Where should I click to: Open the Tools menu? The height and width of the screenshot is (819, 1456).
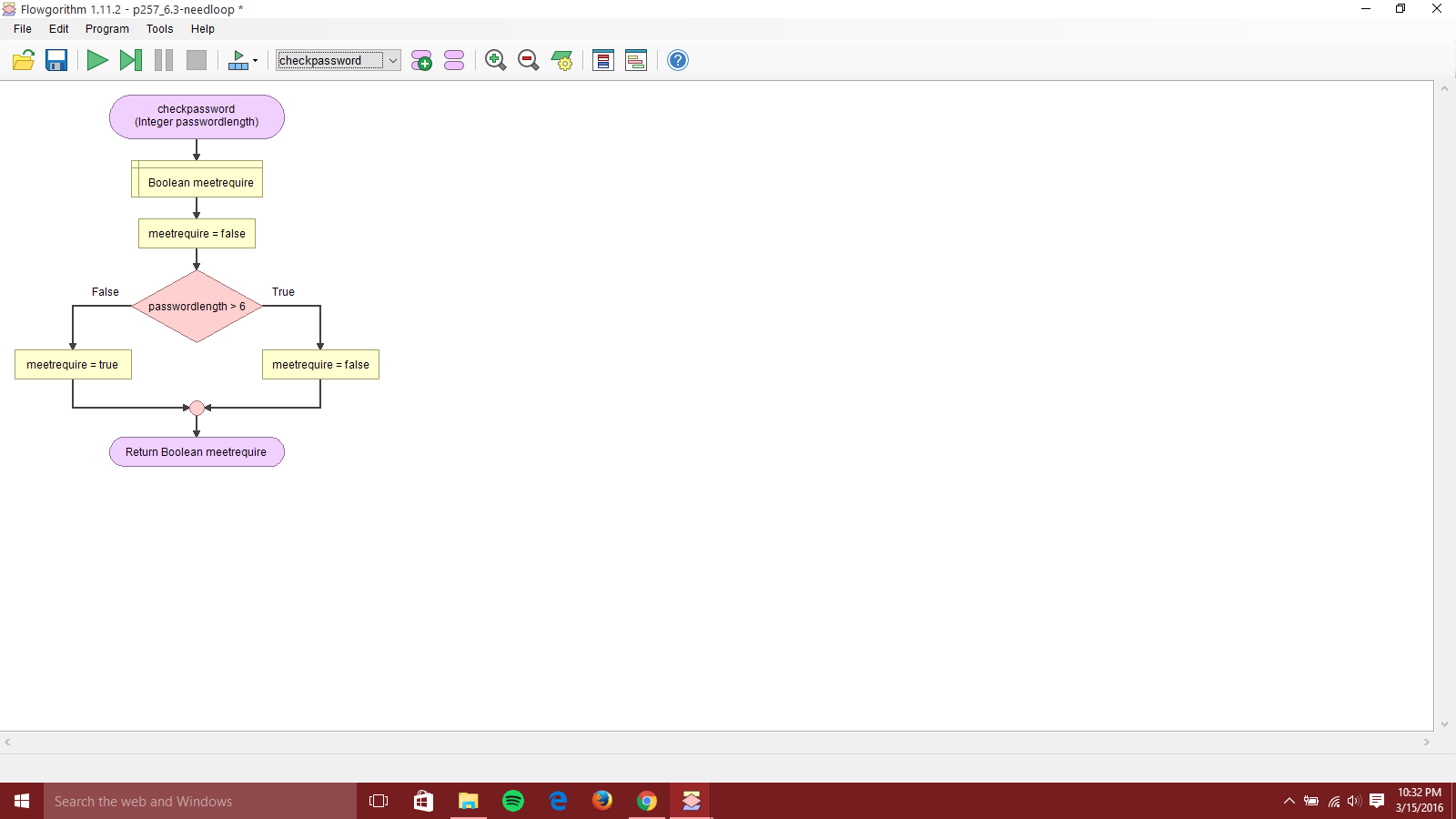[x=159, y=28]
